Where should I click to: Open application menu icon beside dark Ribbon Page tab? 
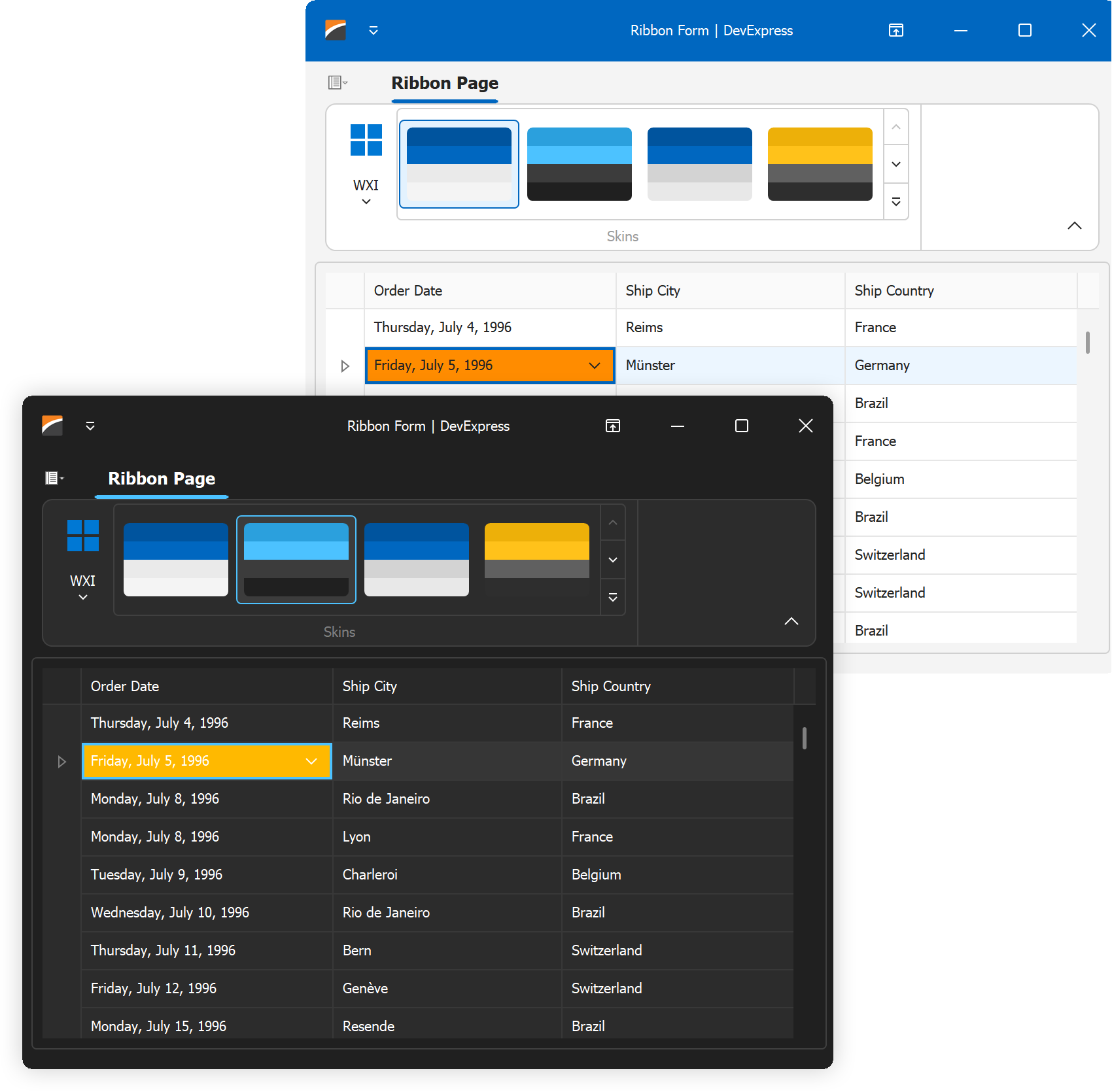(54, 478)
